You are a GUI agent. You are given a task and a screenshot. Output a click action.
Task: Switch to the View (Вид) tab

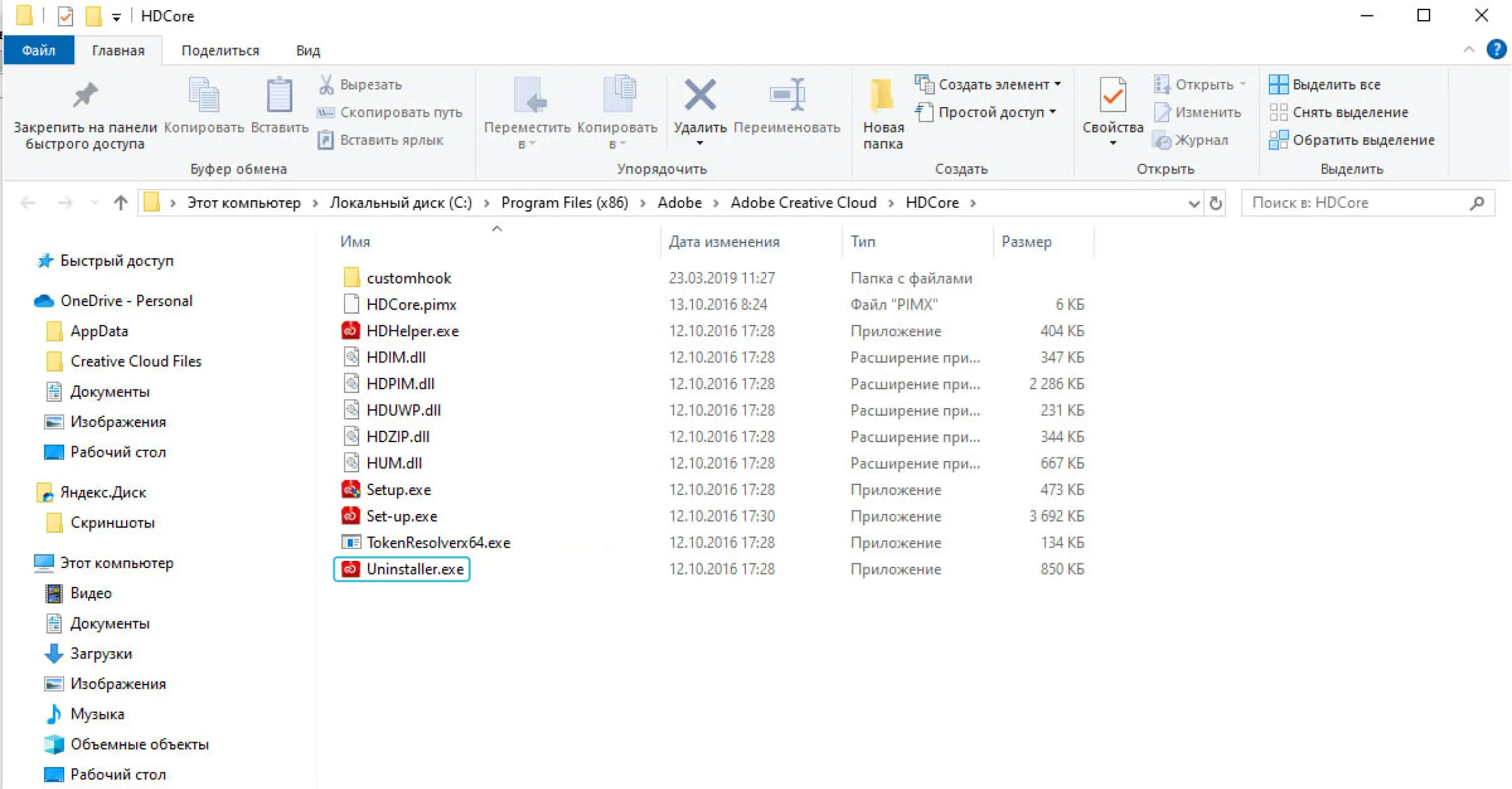coord(308,51)
